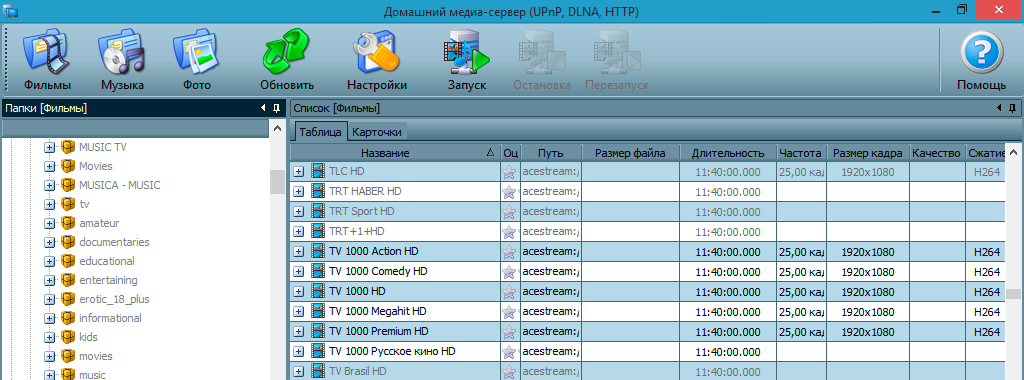This screenshot has height=380, width=1024.
Task: Click the folder icon of kids
Action: 69,337
